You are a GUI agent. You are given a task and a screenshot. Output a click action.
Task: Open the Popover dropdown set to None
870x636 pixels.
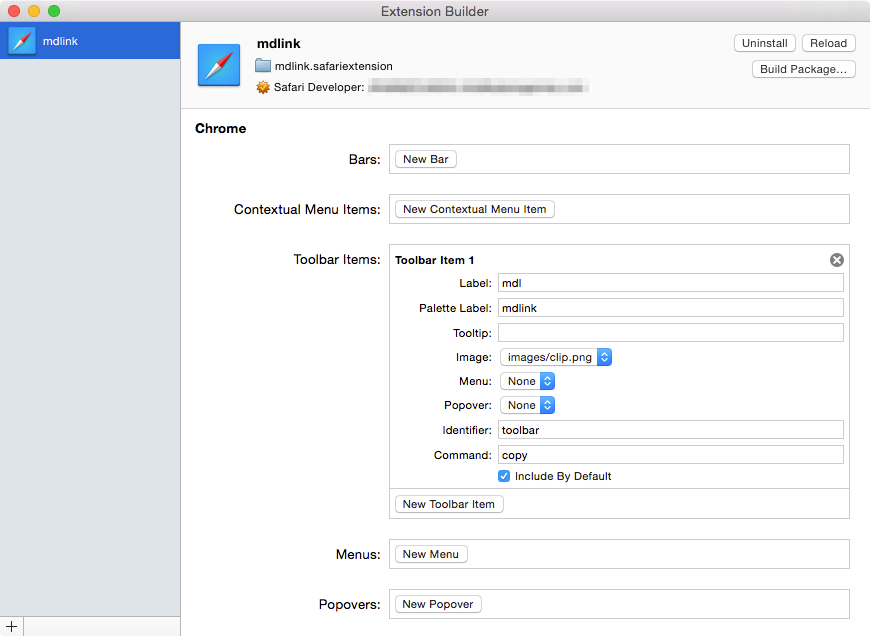pos(527,405)
